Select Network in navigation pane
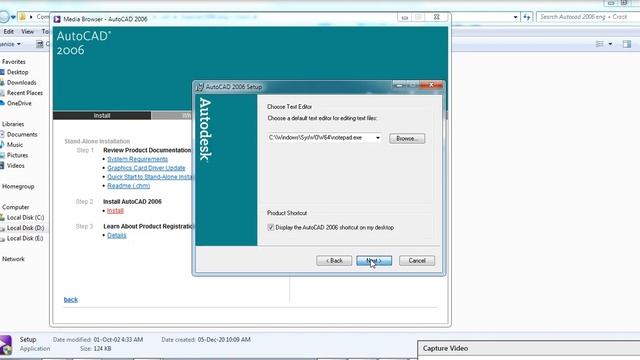Viewport: 640px width, 360px height. point(13,259)
